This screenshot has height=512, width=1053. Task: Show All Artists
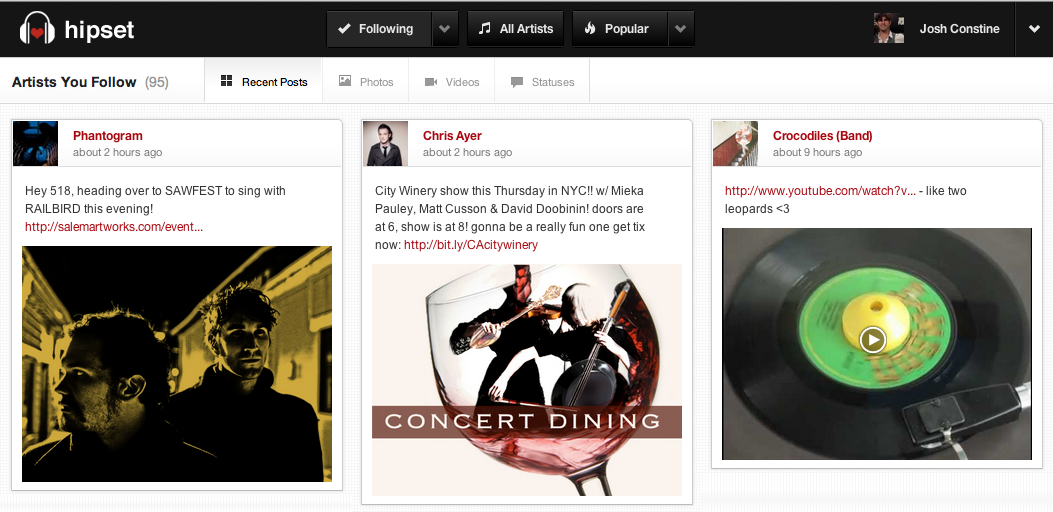coord(516,29)
